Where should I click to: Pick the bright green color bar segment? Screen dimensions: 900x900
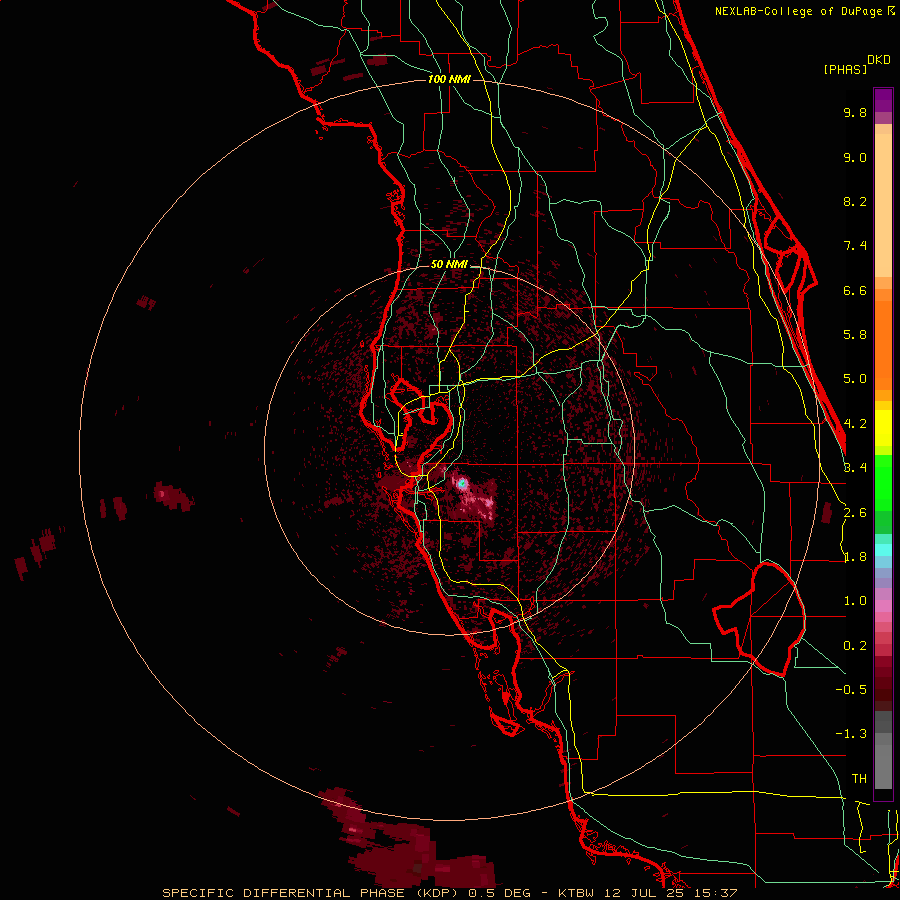883,482
